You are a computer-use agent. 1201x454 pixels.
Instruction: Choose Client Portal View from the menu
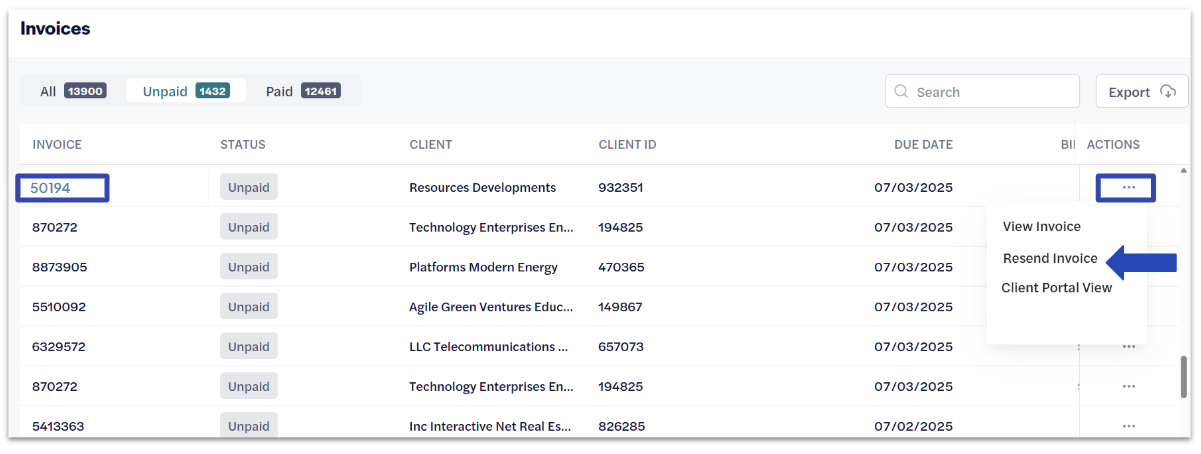(1056, 288)
